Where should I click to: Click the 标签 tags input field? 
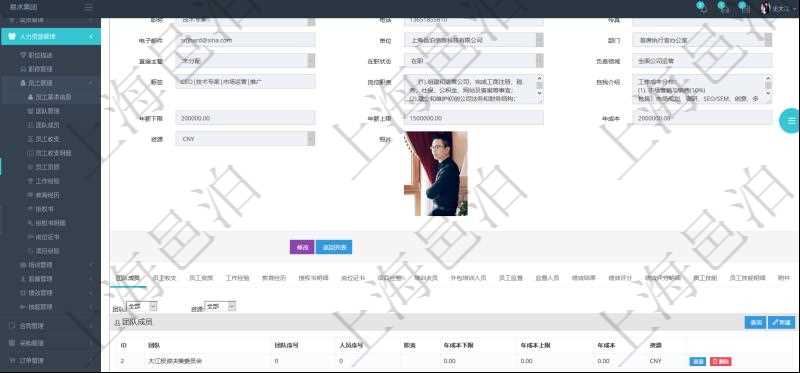[245, 82]
